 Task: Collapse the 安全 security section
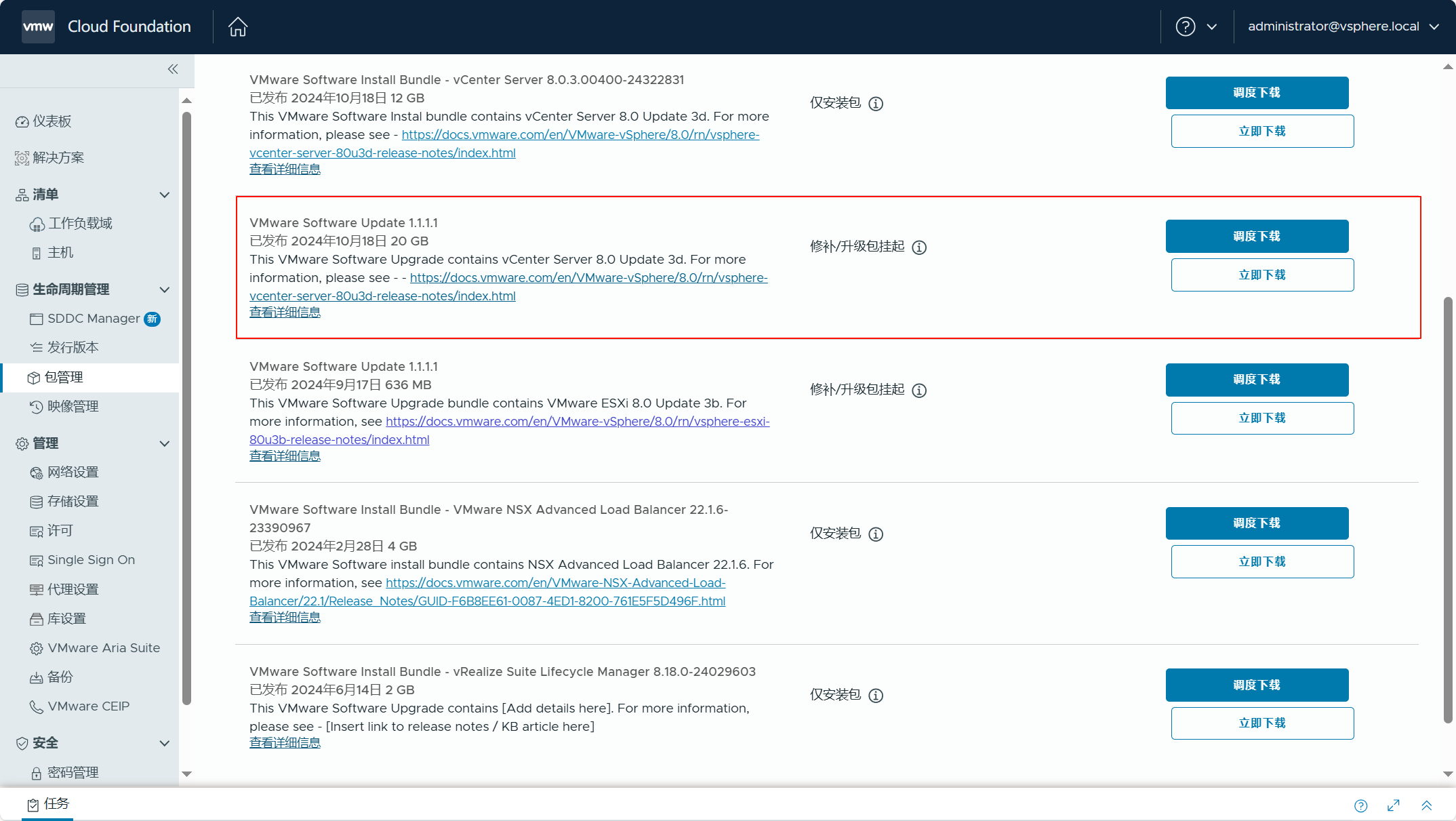164,744
